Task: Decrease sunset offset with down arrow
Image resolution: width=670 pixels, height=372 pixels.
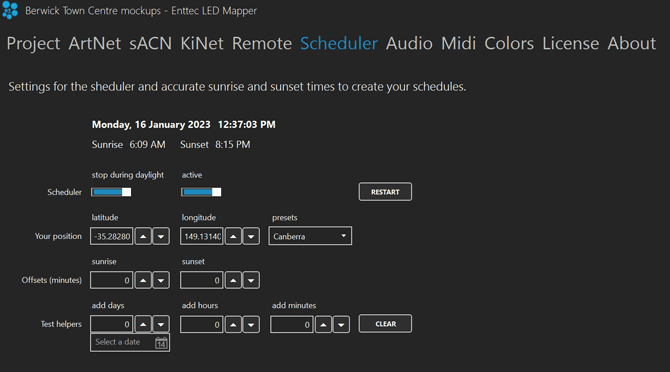Action: click(251, 280)
